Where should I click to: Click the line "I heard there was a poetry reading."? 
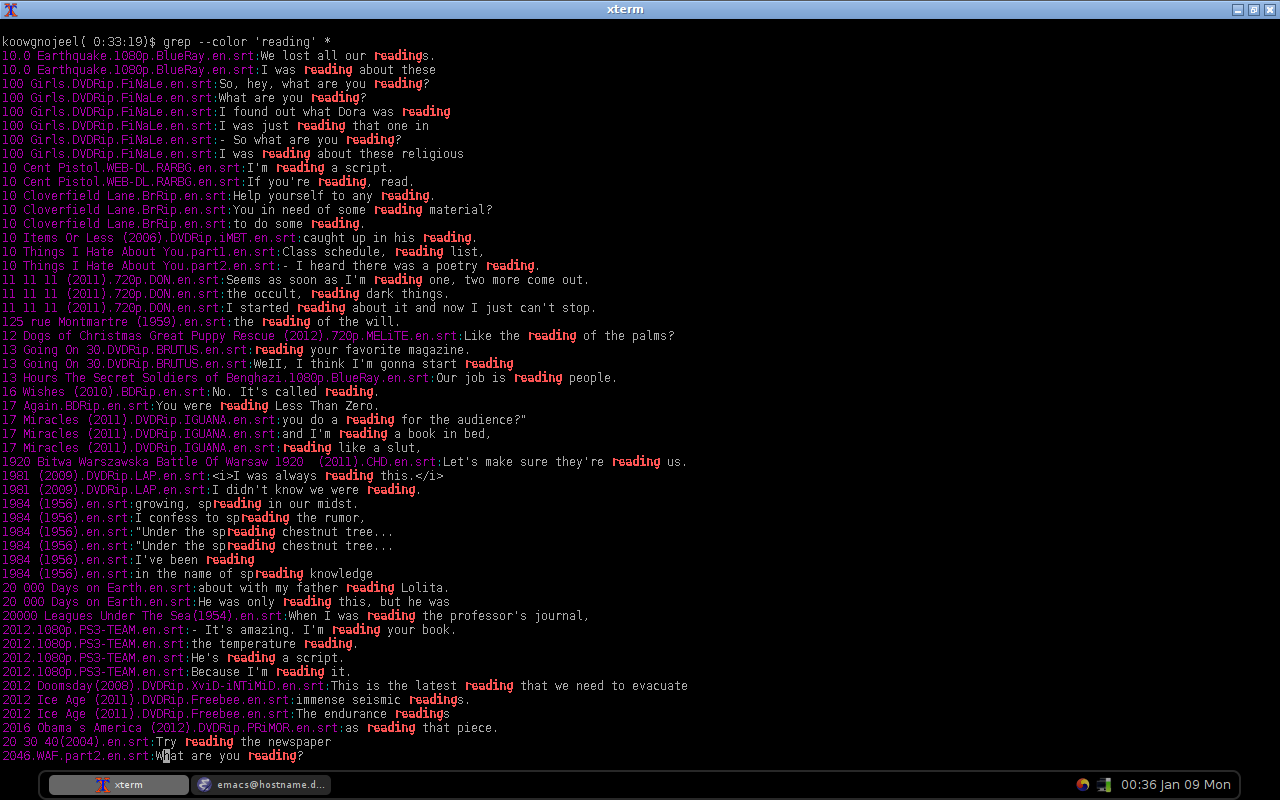(411, 266)
